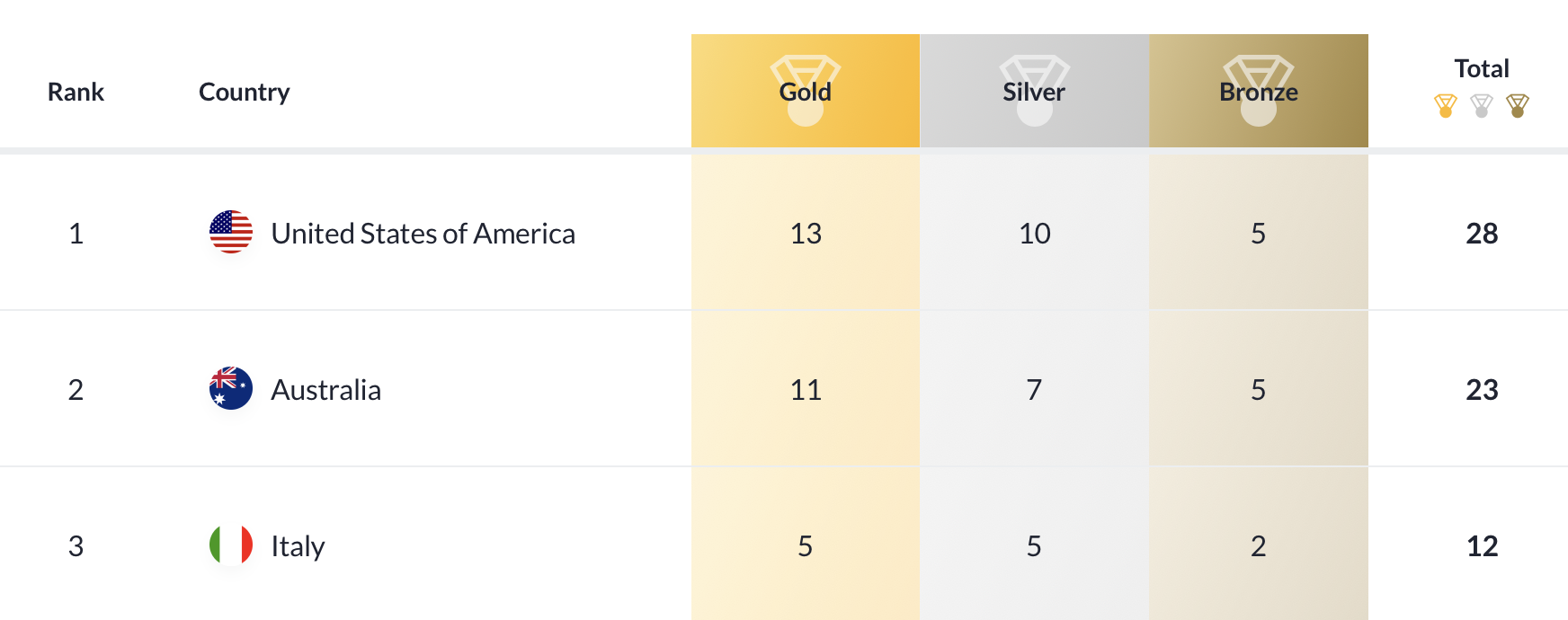
Task: Select Italy's bronze count of 2
Action: (1259, 546)
